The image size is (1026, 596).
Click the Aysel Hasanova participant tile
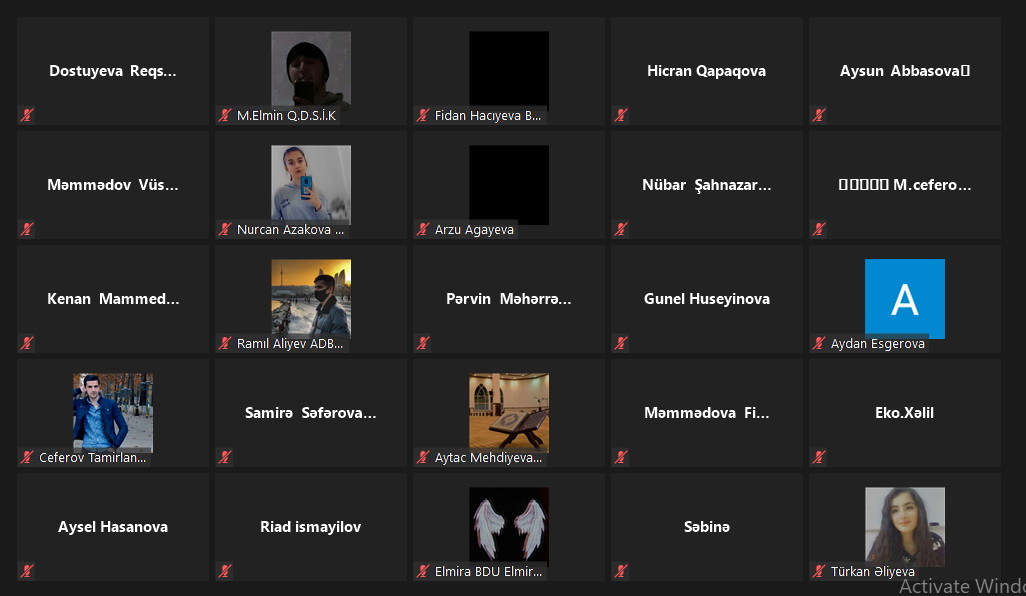(x=113, y=527)
